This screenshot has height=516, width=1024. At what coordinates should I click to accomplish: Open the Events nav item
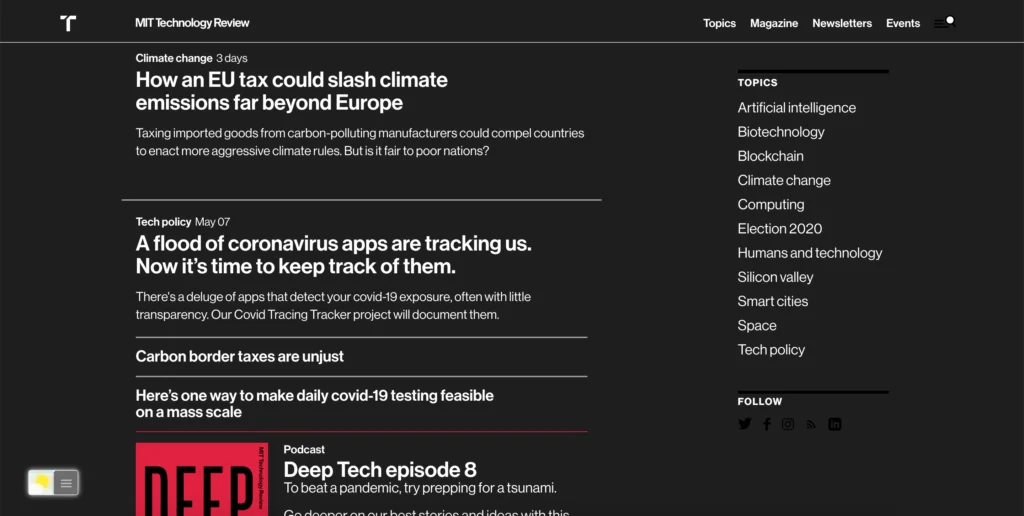coord(903,24)
